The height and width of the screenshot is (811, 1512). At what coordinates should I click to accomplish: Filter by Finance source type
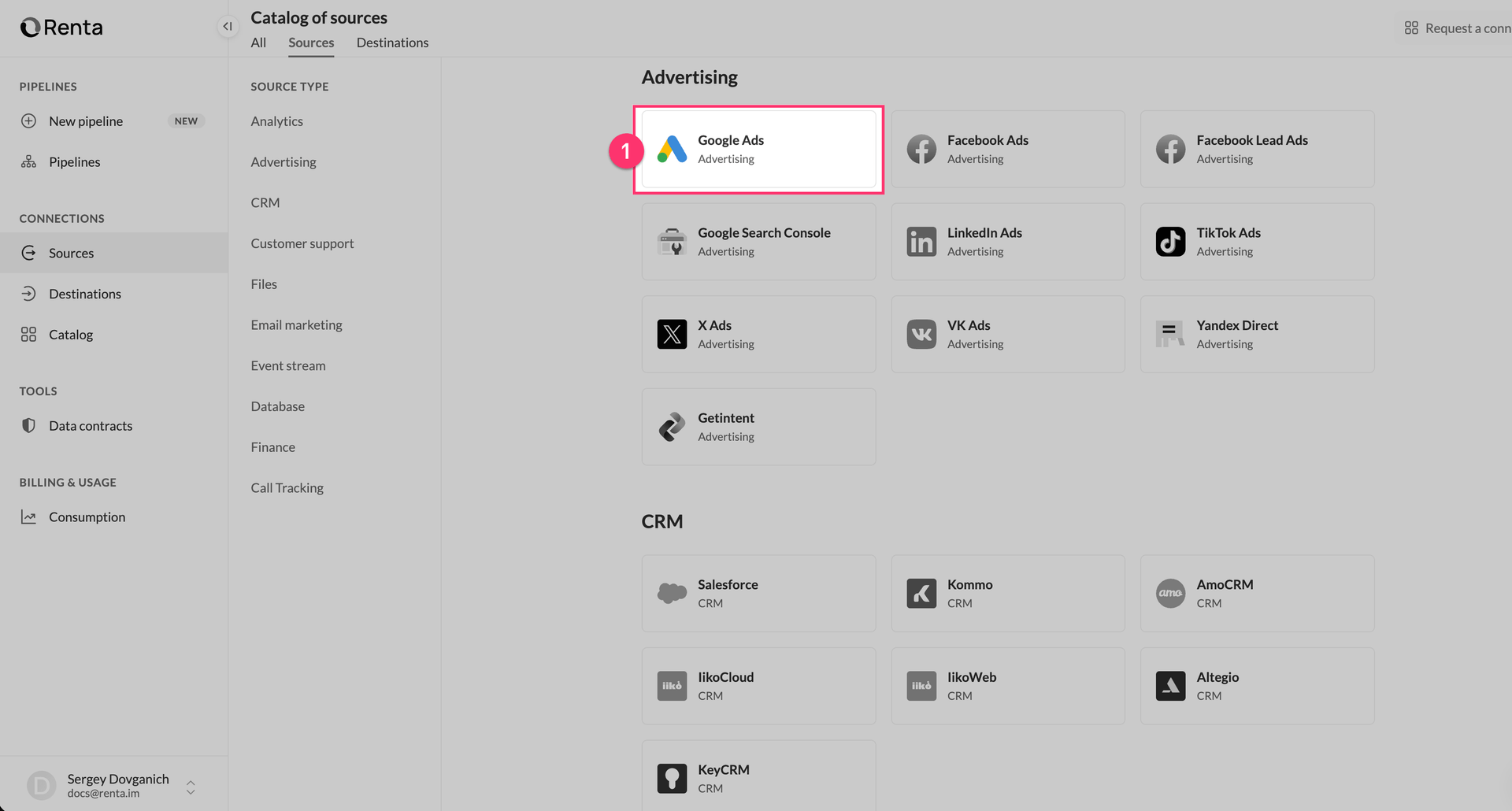[273, 447]
